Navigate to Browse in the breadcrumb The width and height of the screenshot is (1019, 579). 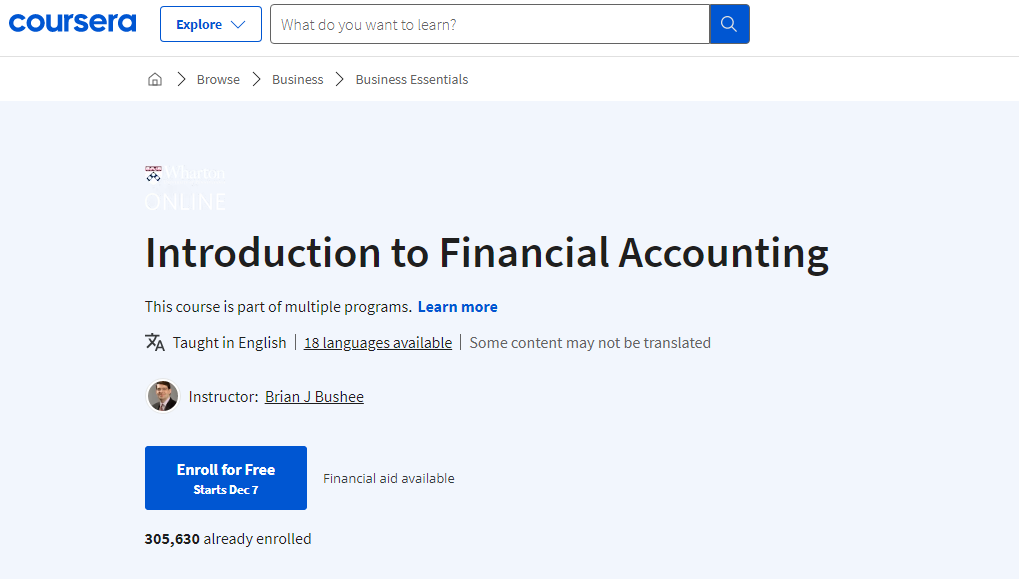[x=217, y=79]
